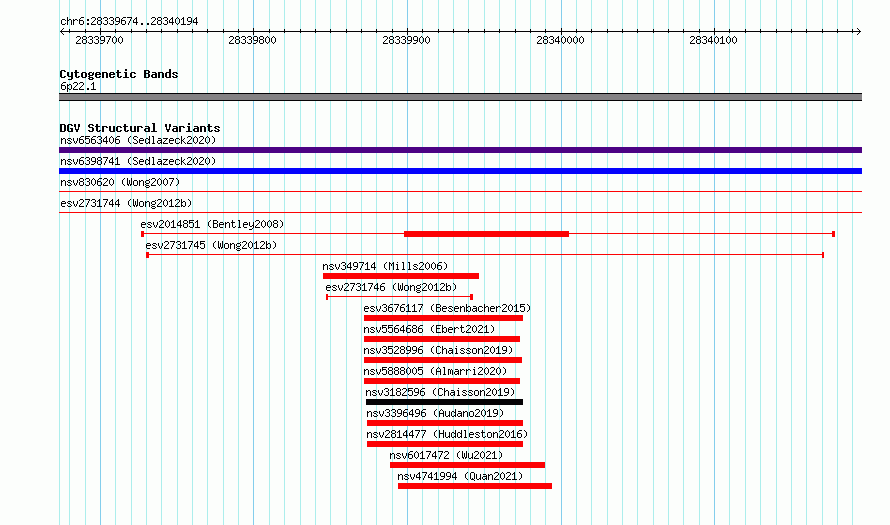Click the DGV Structural Variants track title

(140, 128)
